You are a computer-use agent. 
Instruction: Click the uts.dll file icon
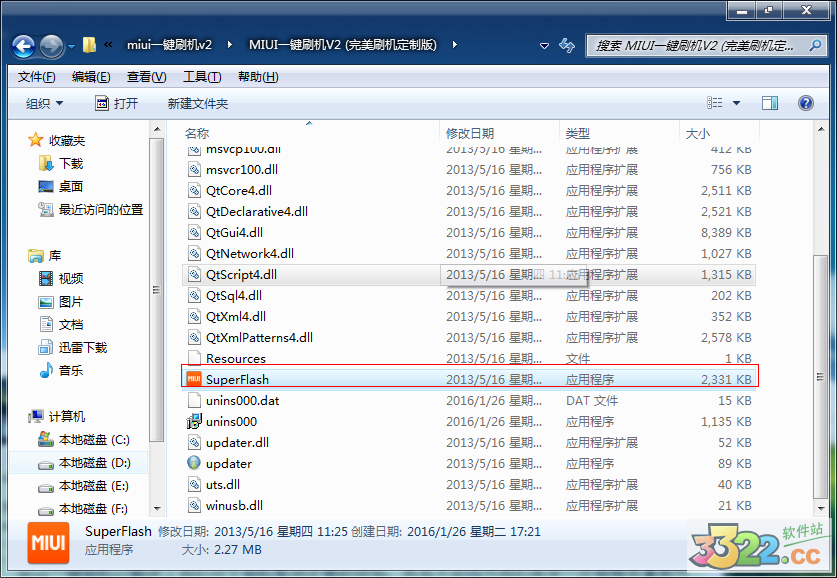[194, 485]
